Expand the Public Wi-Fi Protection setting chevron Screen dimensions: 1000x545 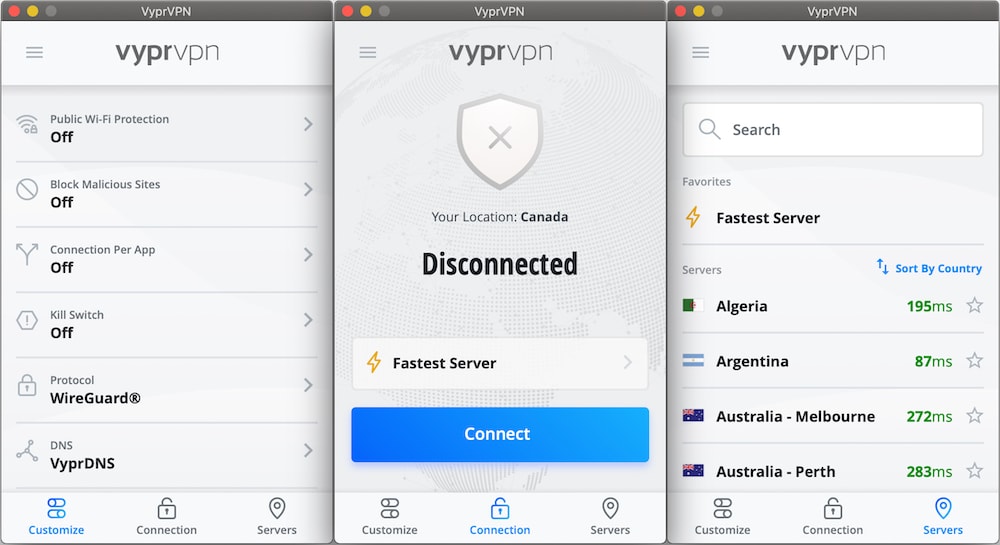(x=308, y=124)
